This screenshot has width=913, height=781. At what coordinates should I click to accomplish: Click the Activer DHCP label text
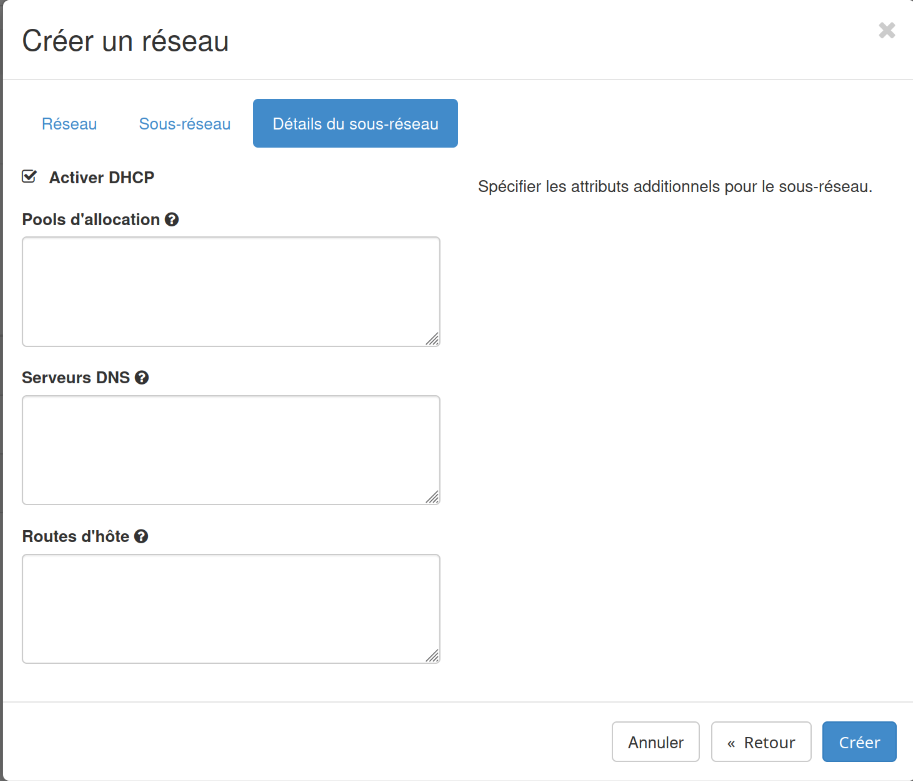[101, 177]
